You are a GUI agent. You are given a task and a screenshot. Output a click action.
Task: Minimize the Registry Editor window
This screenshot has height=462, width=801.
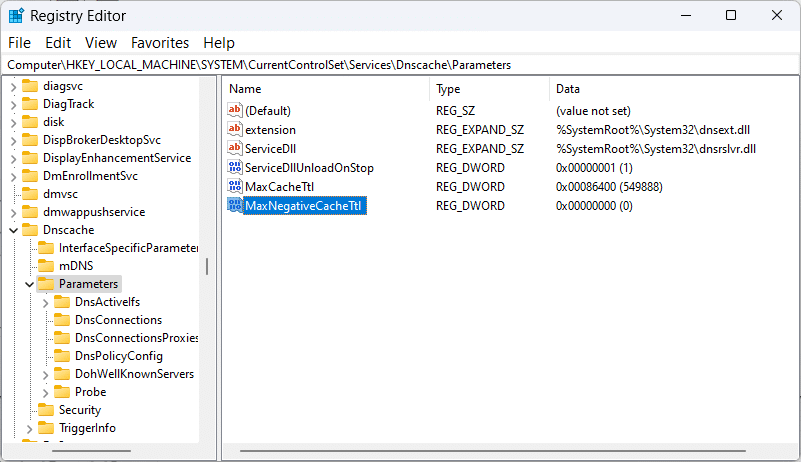tap(686, 15)
